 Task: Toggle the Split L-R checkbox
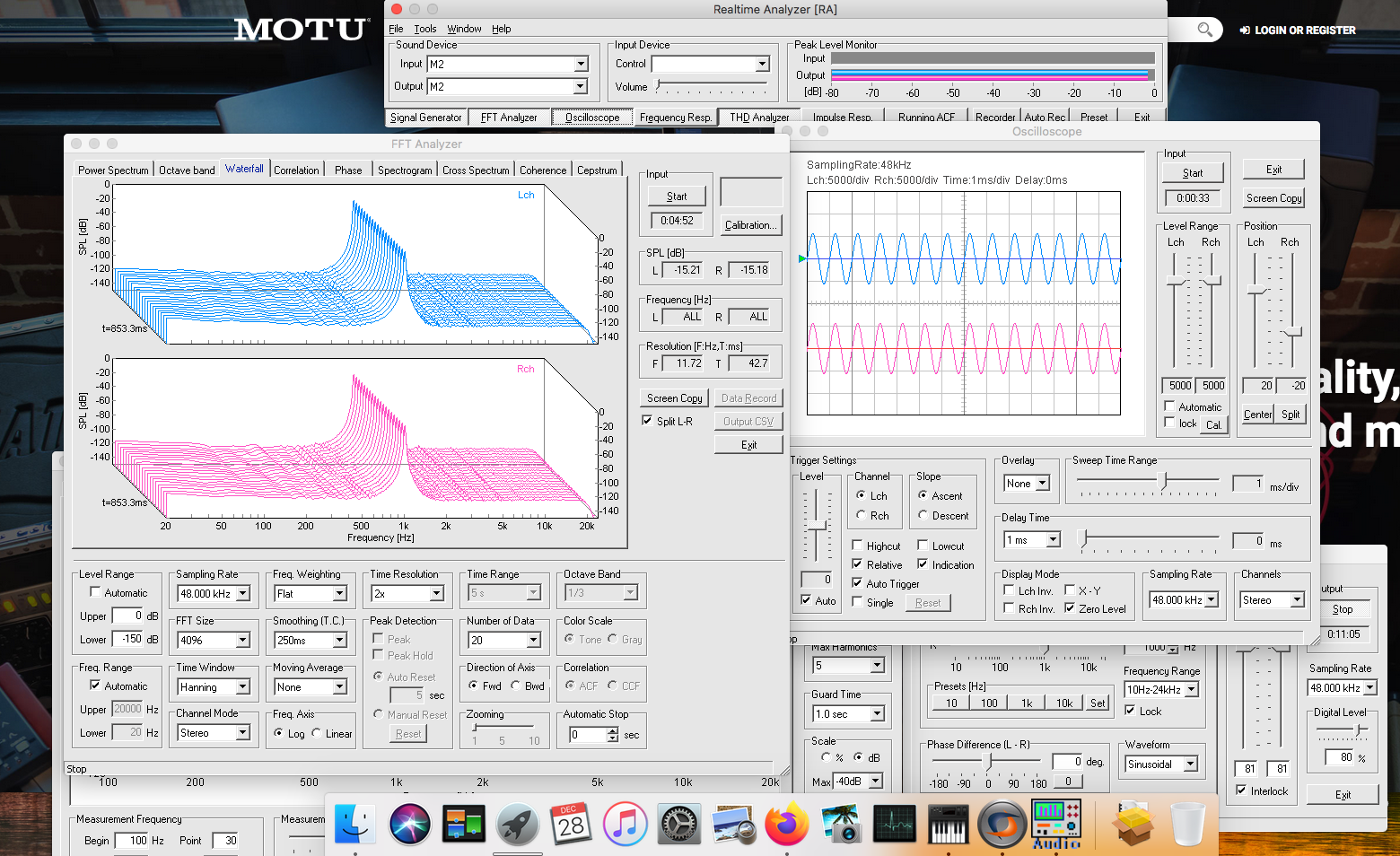(647, 421)
